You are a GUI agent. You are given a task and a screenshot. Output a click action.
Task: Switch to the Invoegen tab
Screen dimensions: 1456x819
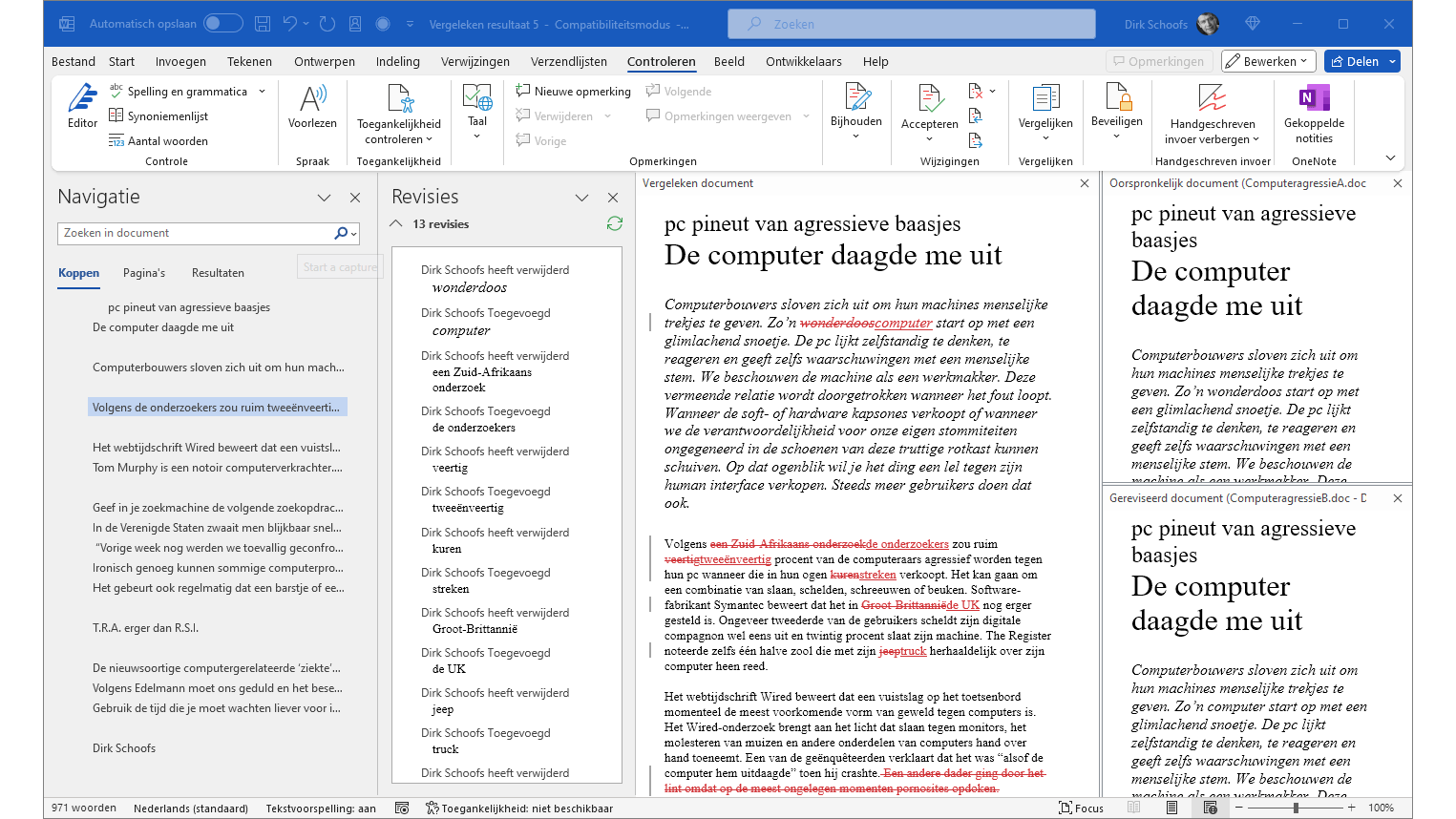coord(180,61)
